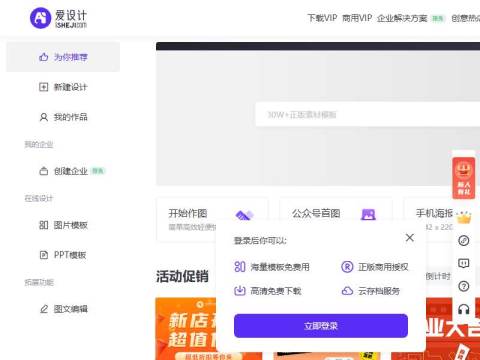Click the plus-square icon beside 新建设计
480x360 pixels.
(44, 87)
